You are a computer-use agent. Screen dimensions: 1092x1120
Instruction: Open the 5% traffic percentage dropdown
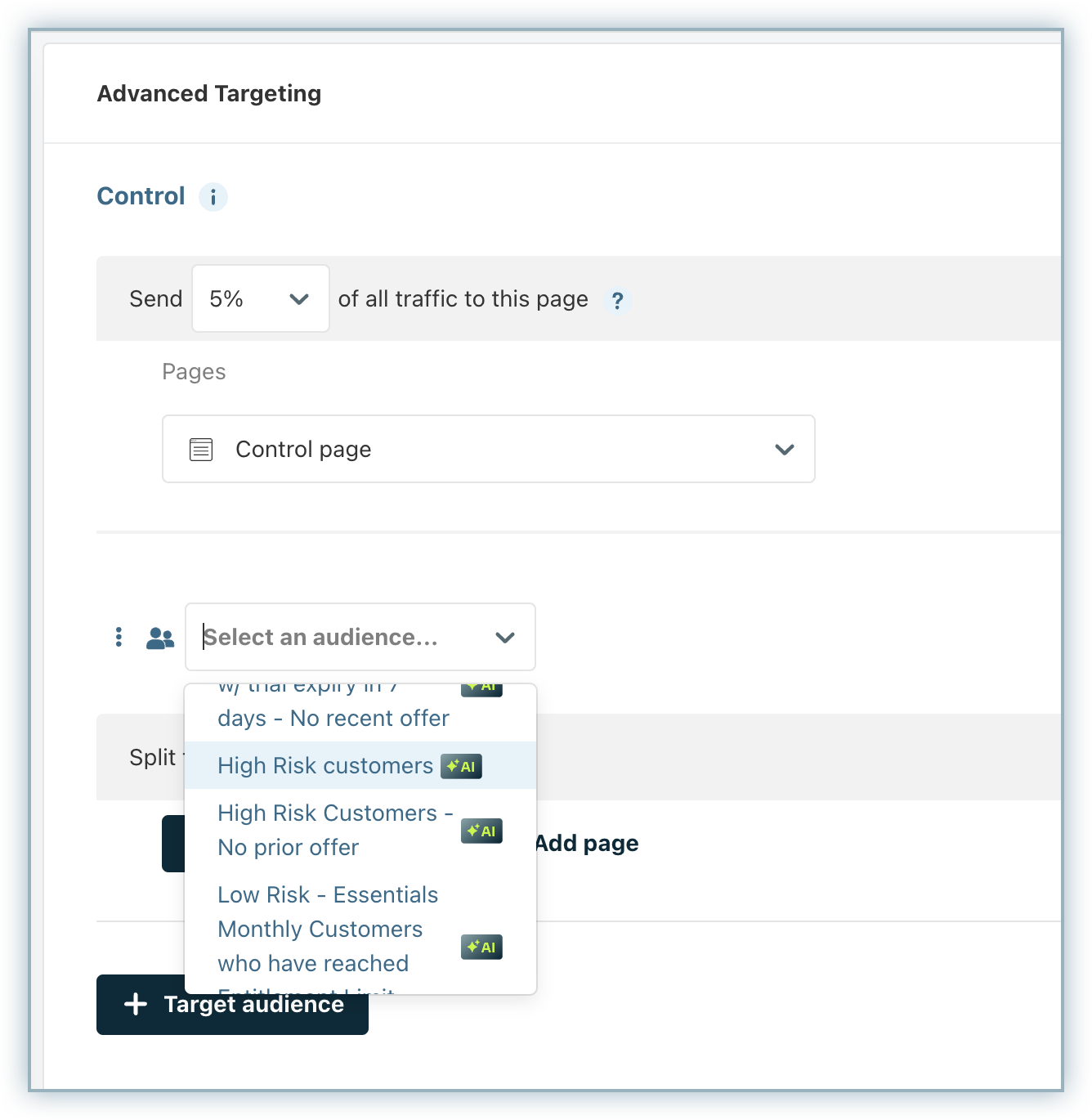[x=261, y=298]
